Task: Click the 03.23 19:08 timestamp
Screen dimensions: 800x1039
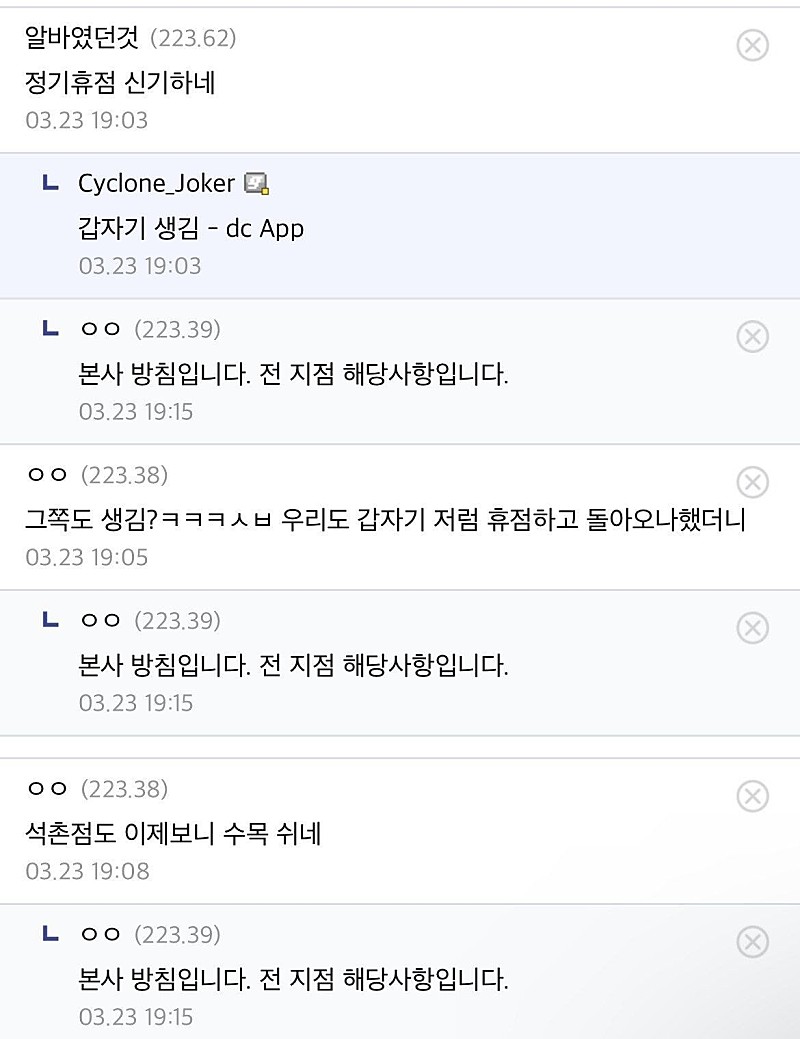Action: click(87, 871)
